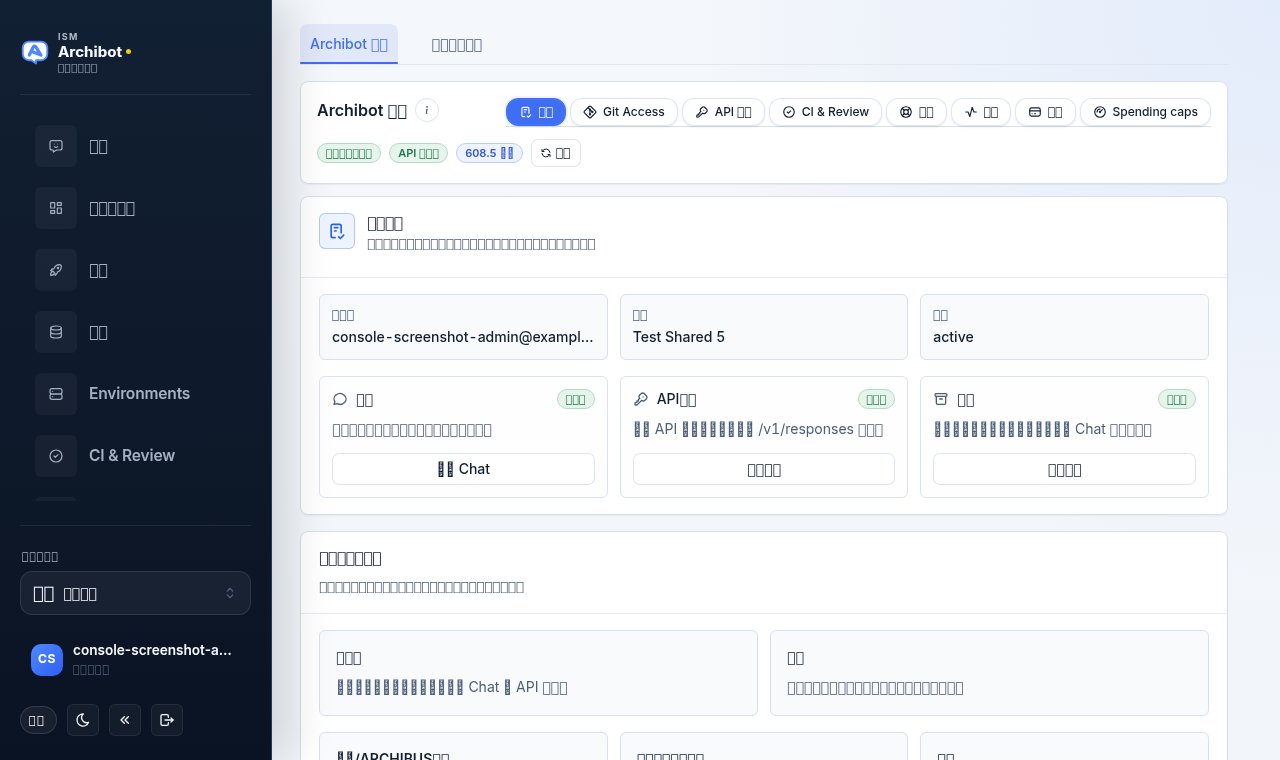The image size is (1280, 760).
Task: Click the key icon in API card
Action: coord(641,399)
